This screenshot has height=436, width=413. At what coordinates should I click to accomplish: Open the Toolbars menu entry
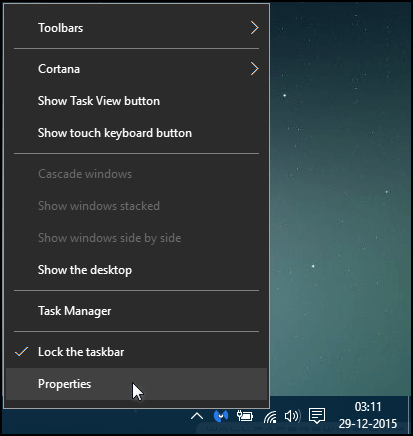[x=136, y=28]
